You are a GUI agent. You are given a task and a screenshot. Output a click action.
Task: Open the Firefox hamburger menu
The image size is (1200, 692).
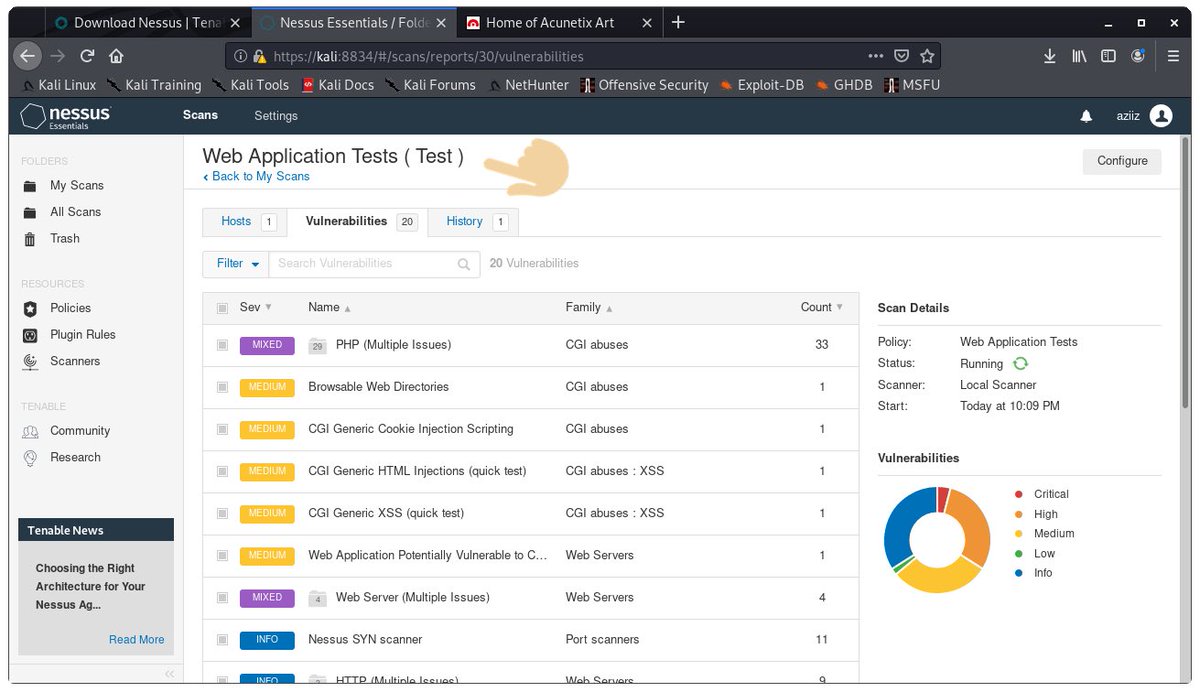tap(1173, 57)
